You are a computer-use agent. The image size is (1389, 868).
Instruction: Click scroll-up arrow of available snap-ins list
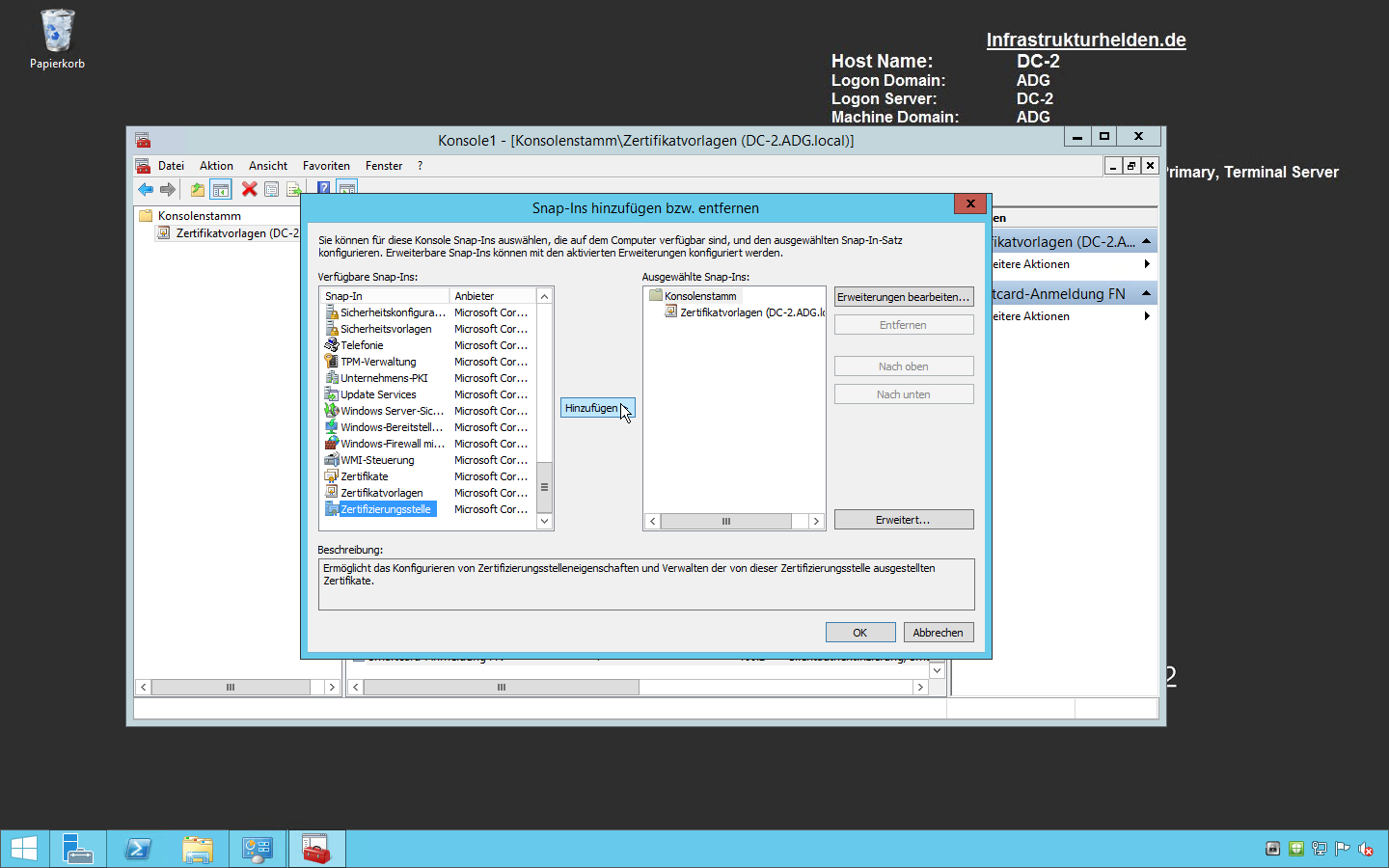coord(545,296)
